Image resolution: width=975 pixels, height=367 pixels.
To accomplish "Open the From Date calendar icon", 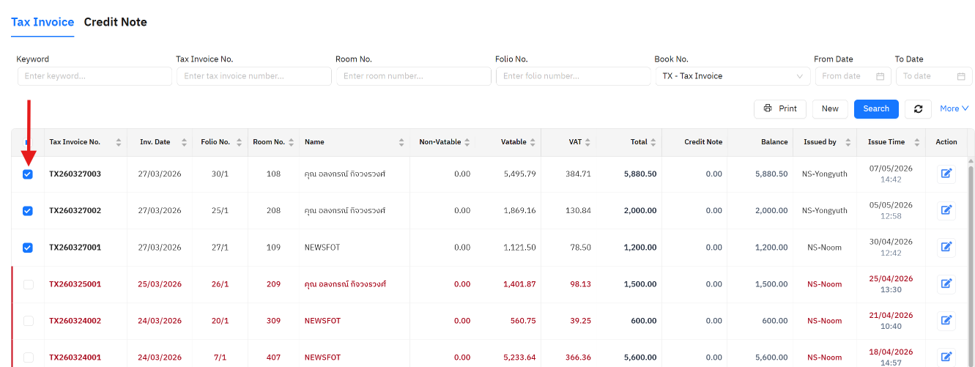I will click(x=880, y=77).
